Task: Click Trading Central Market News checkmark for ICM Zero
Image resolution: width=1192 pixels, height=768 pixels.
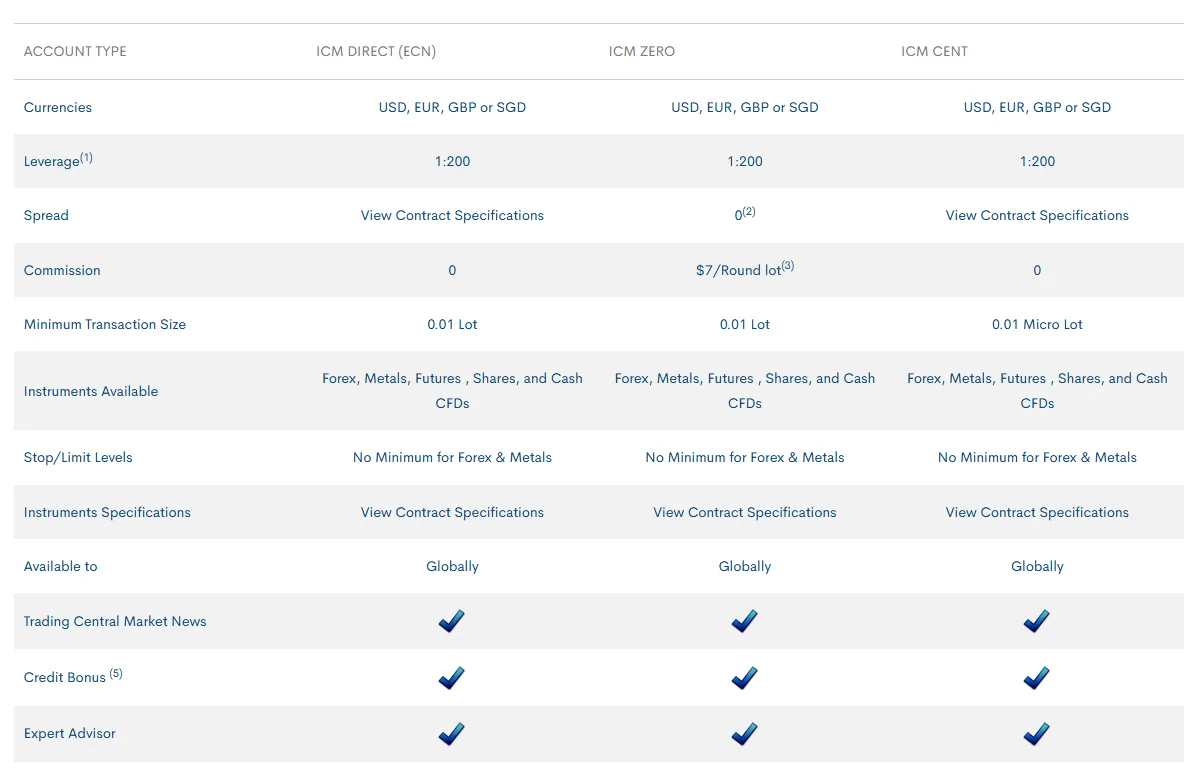Action: click(744, 621)
